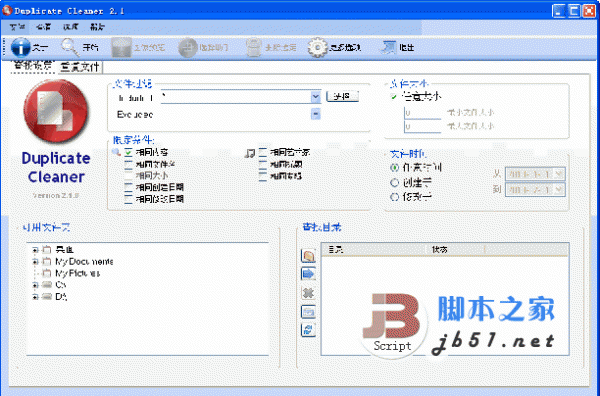Click the My Documents folder icon
Viewport: 600px width, 396px height.
click(46, 262)
